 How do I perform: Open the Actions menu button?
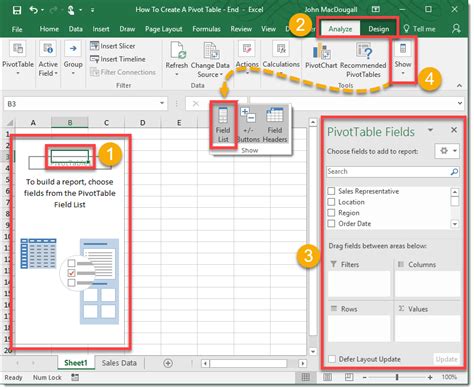tap(247, 57)
